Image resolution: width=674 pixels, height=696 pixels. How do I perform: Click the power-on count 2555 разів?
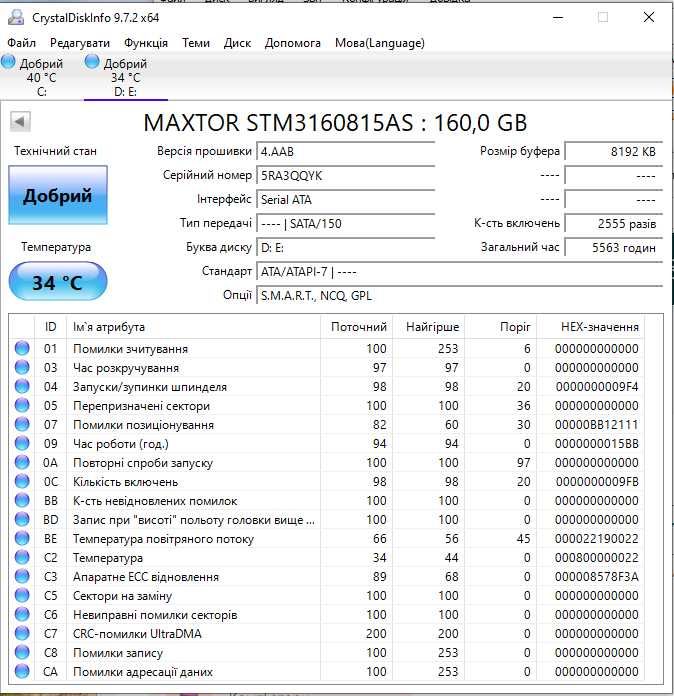click(614, 223)
